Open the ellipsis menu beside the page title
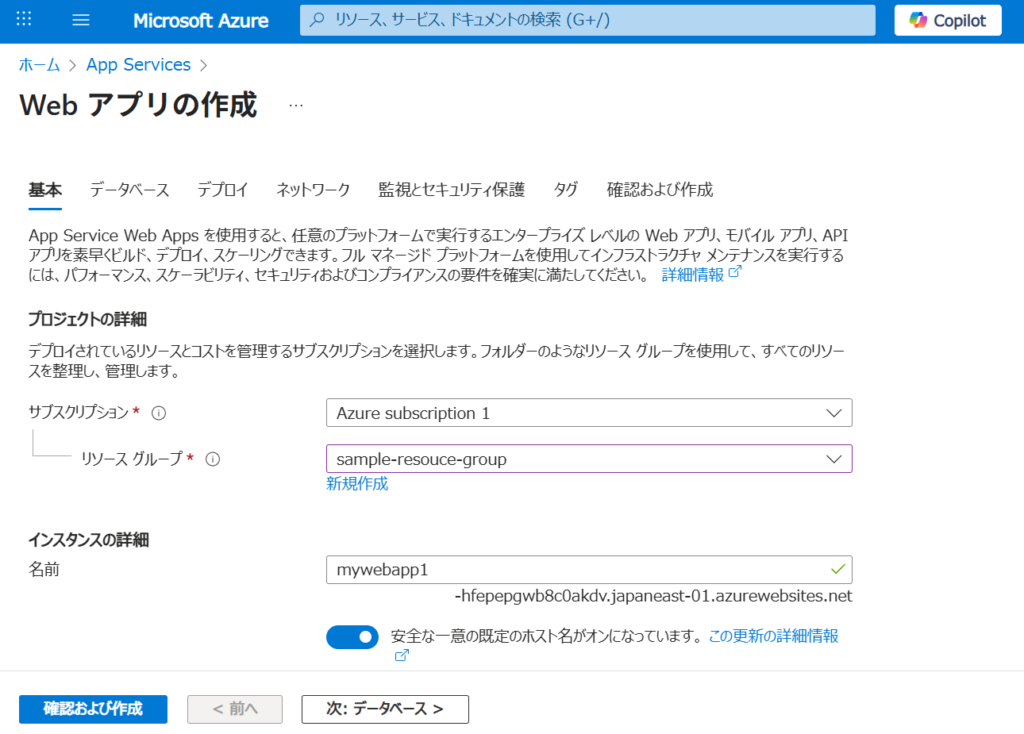Screen dimensions: 1024x734 [296, 105]
